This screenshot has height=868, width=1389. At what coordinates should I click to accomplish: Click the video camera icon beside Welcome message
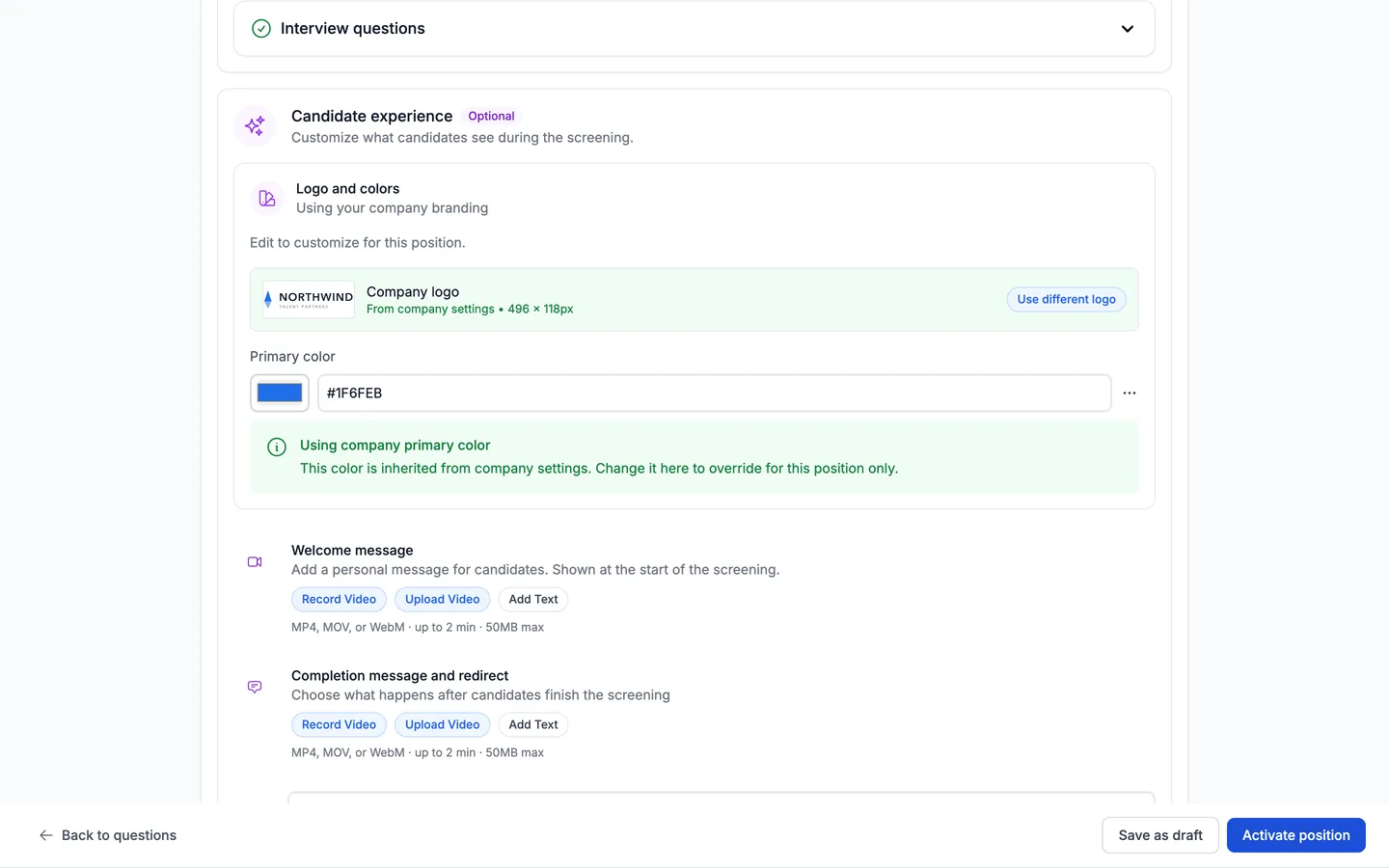coord(255,561)
